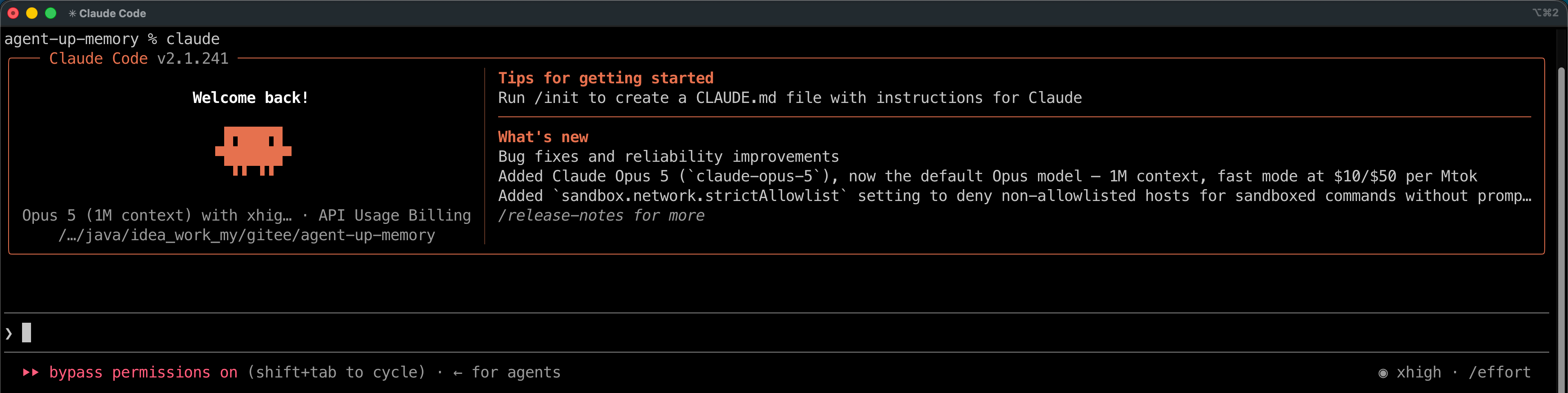
Task: Click the green zoom window button
Action: click(51, 13)
